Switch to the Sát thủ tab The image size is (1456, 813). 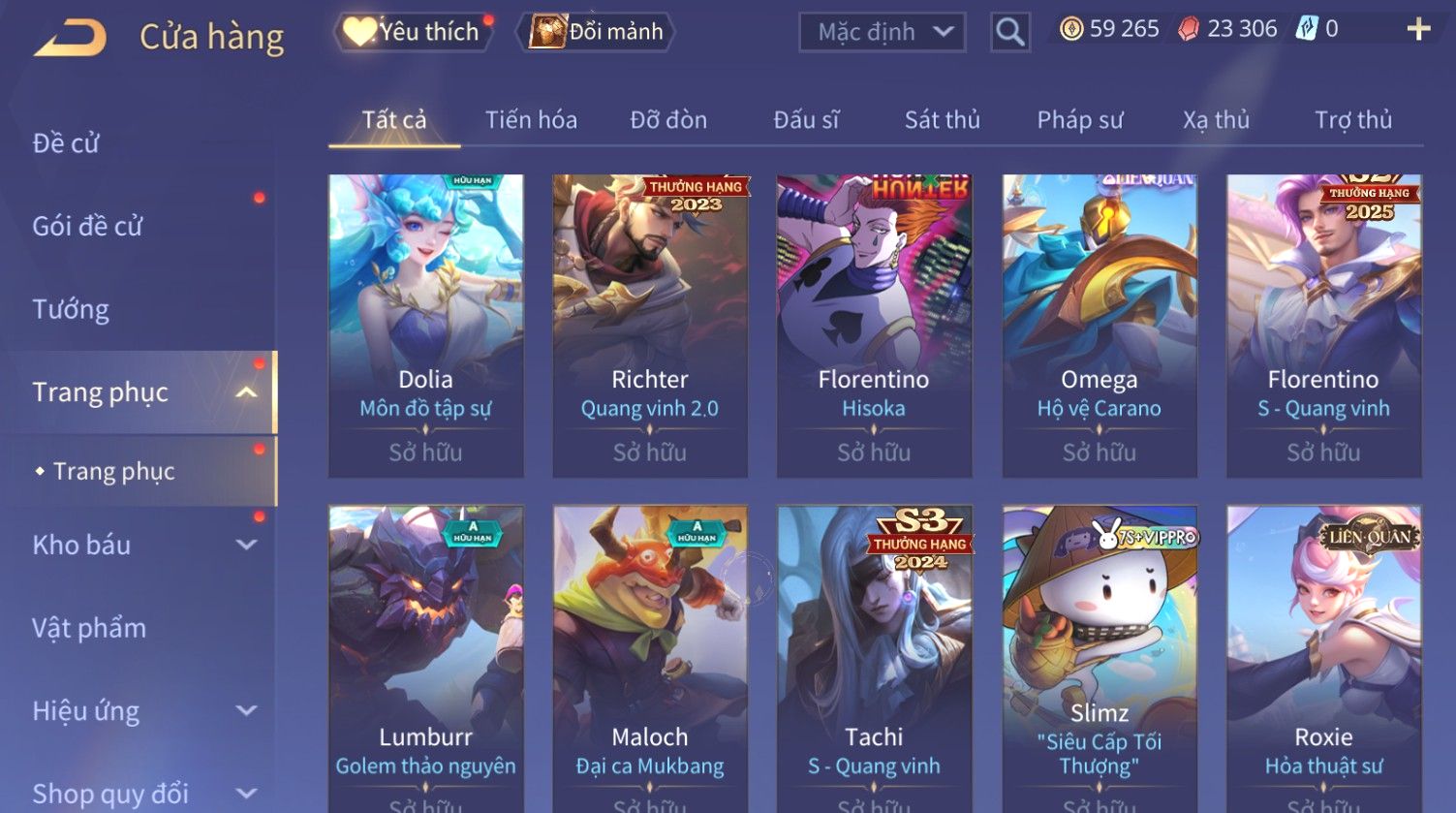click(x=942, y=120)
